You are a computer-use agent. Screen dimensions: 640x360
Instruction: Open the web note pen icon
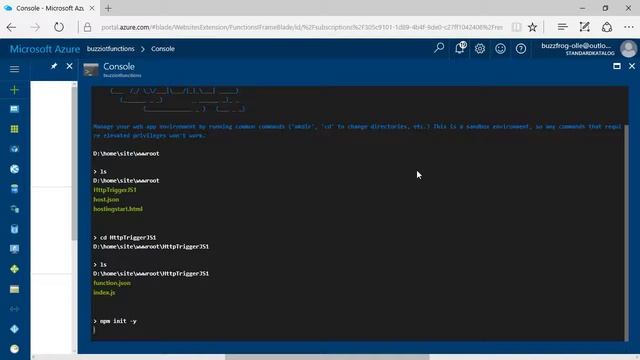(584, 27)
